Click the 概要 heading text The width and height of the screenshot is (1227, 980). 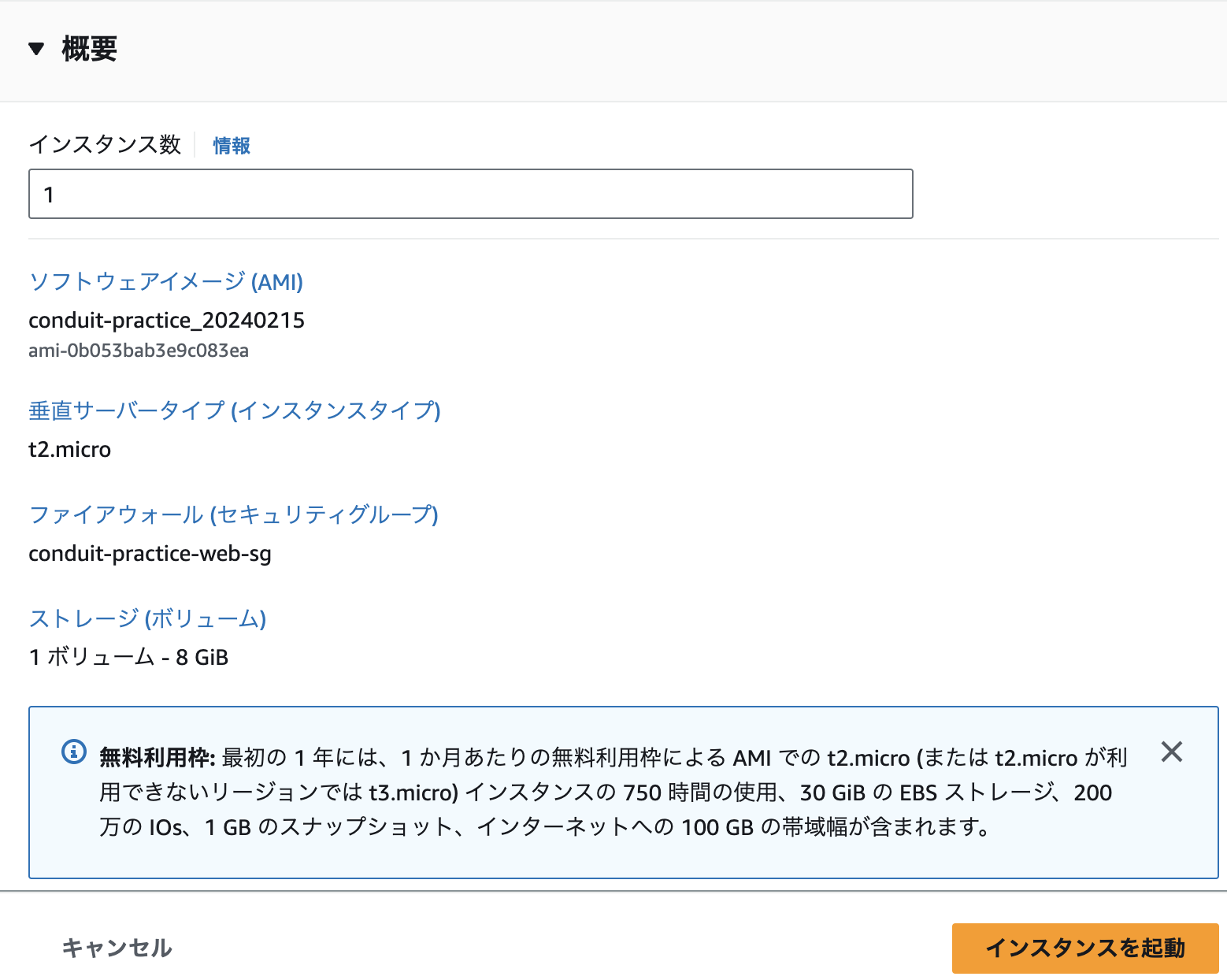[87, 49]
